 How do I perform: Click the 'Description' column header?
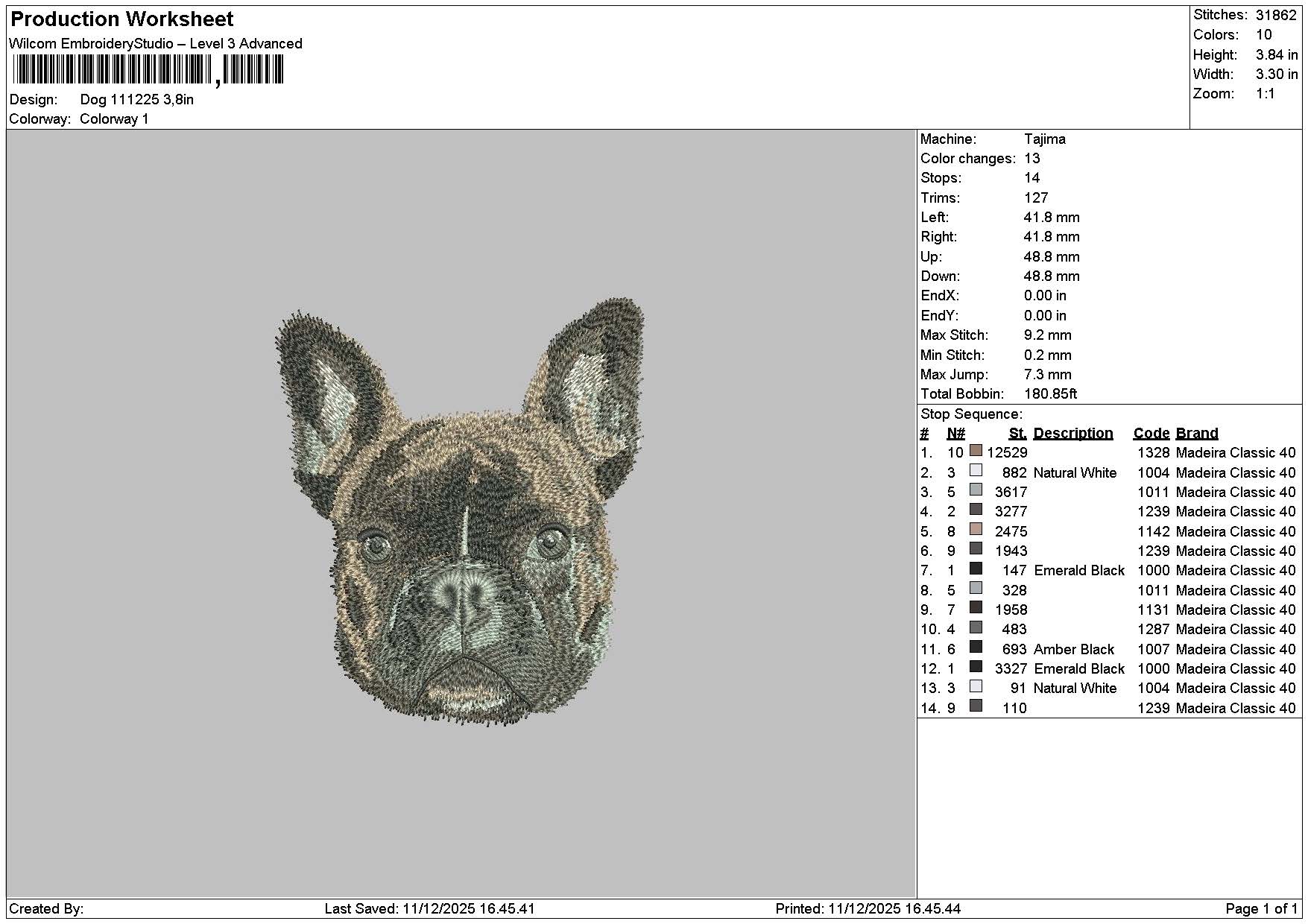pyautogui.click(x=1073, y=434)
